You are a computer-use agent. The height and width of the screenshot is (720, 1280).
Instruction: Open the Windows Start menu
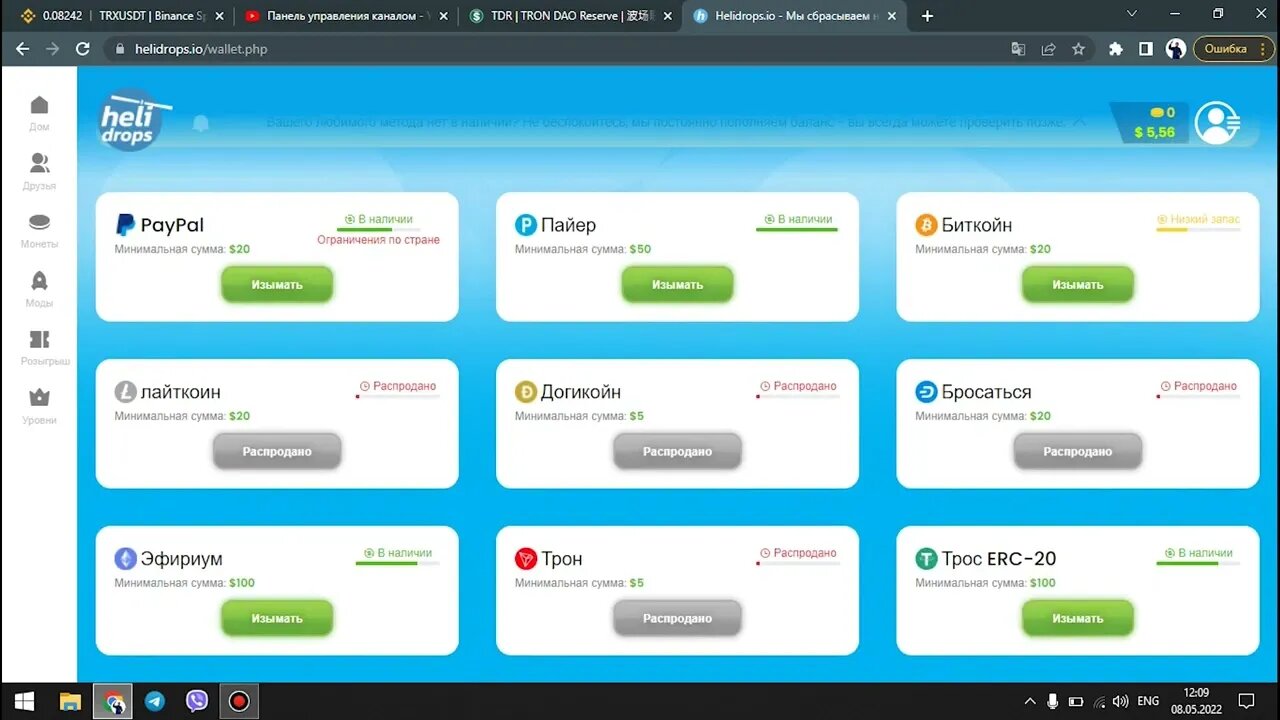click(24, 701)
